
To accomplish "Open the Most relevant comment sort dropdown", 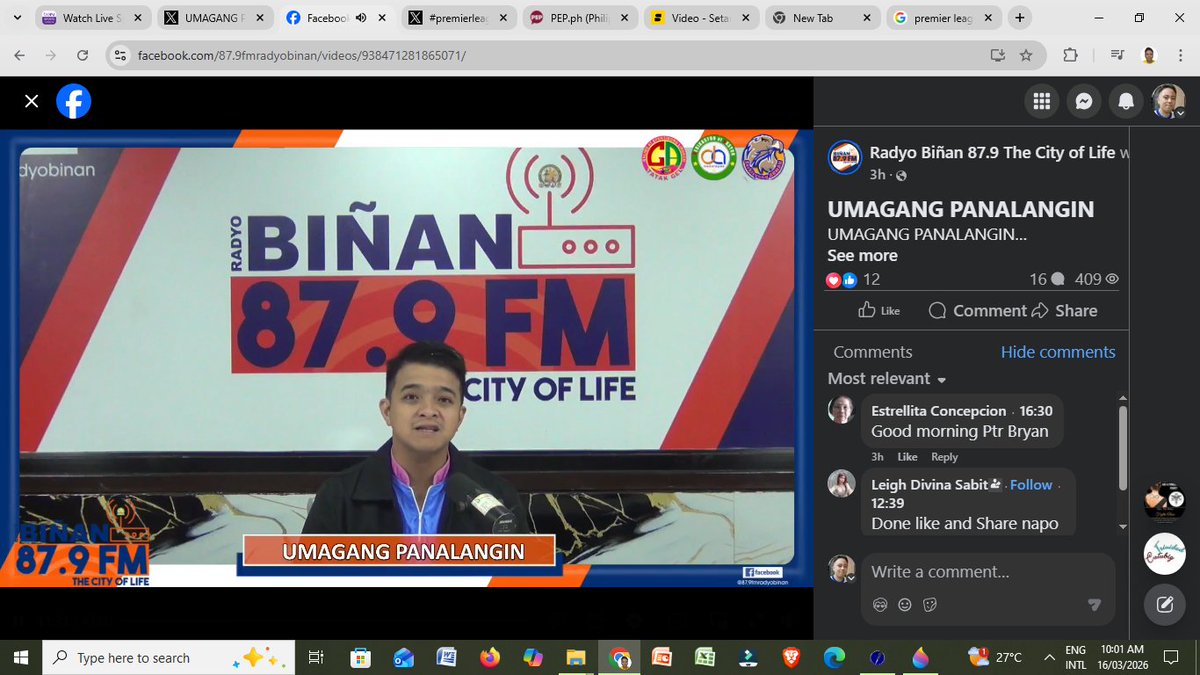I will [x=887, y=379].
